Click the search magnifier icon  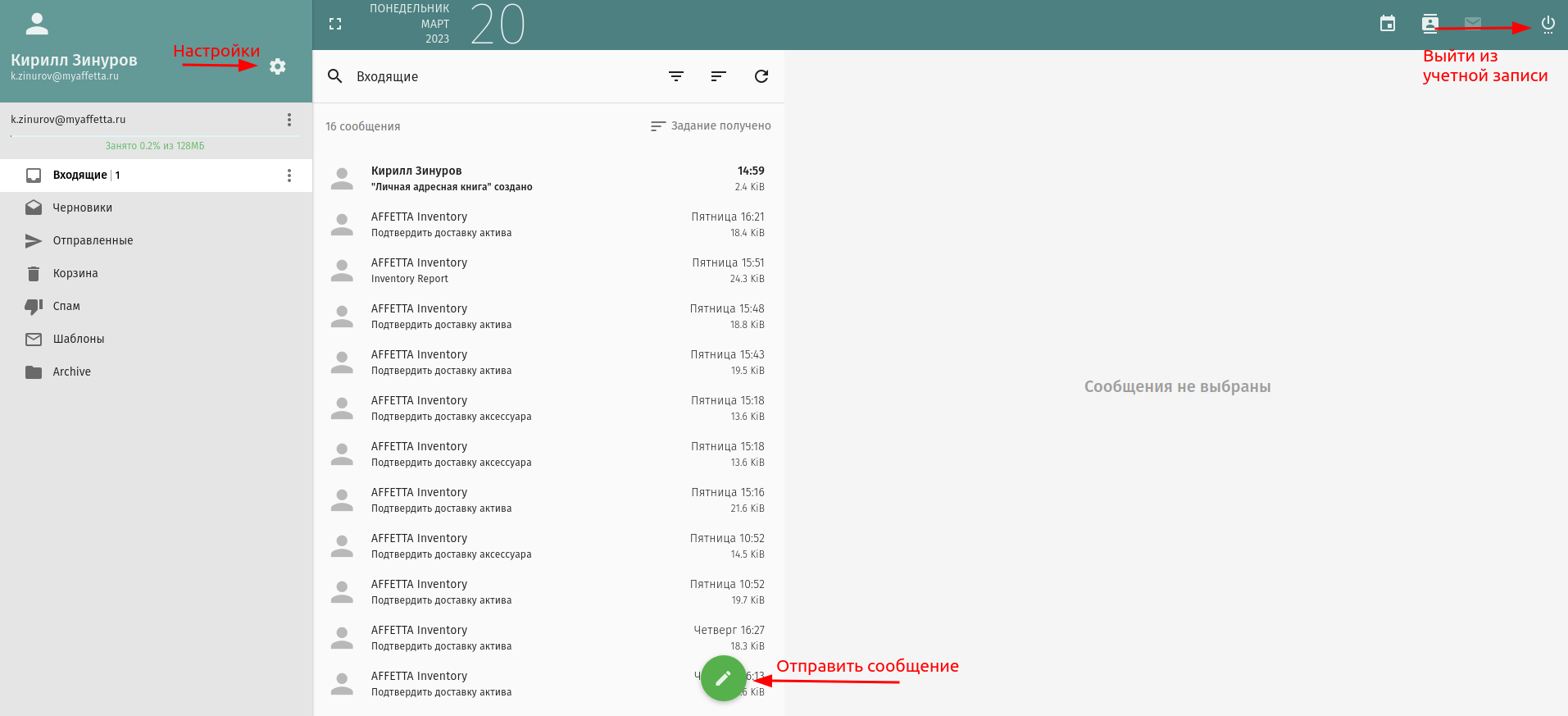coord(335,76)
